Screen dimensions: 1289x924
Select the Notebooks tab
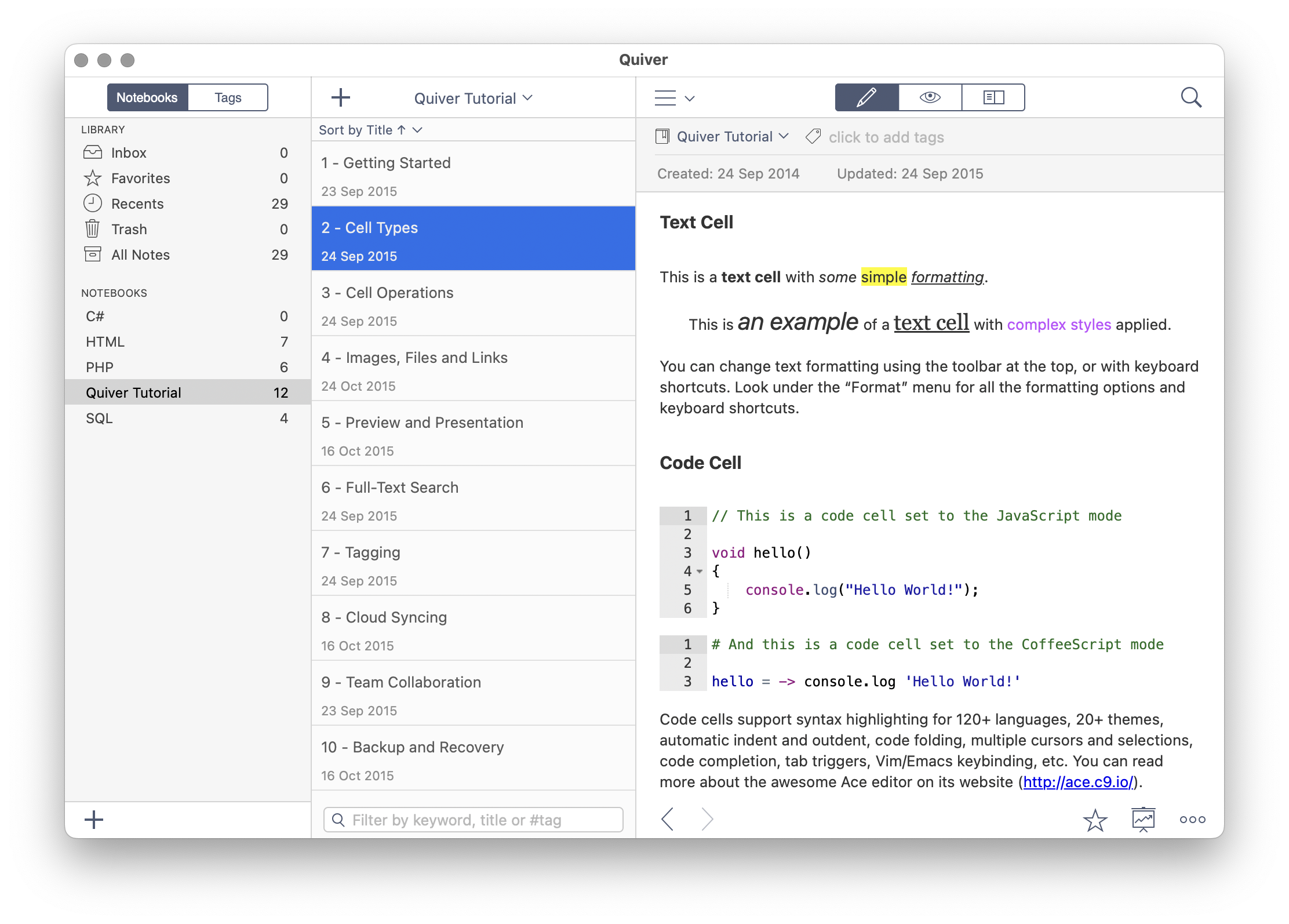(147, 97)
